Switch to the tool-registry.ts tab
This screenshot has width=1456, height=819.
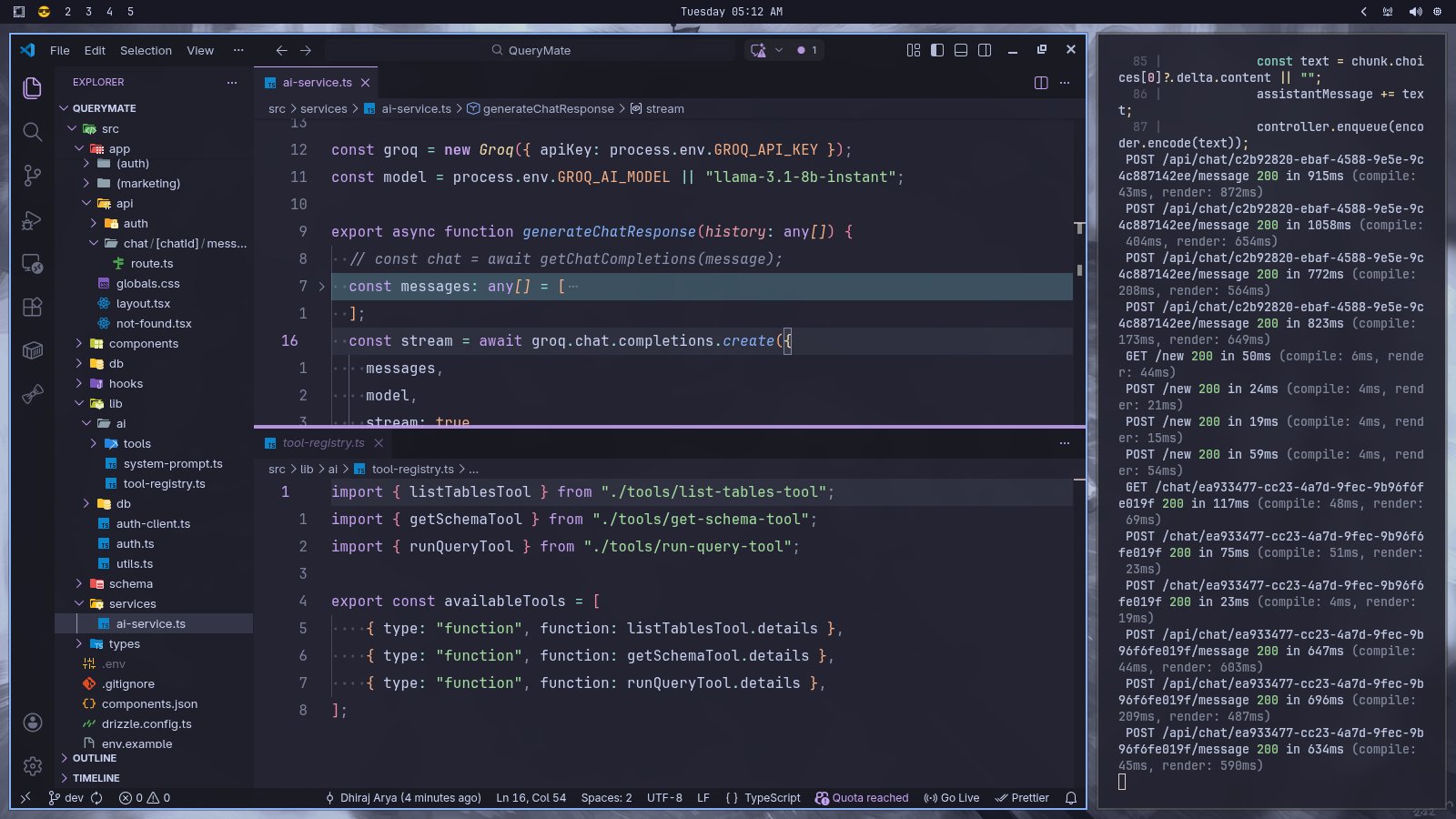[323, 443]
